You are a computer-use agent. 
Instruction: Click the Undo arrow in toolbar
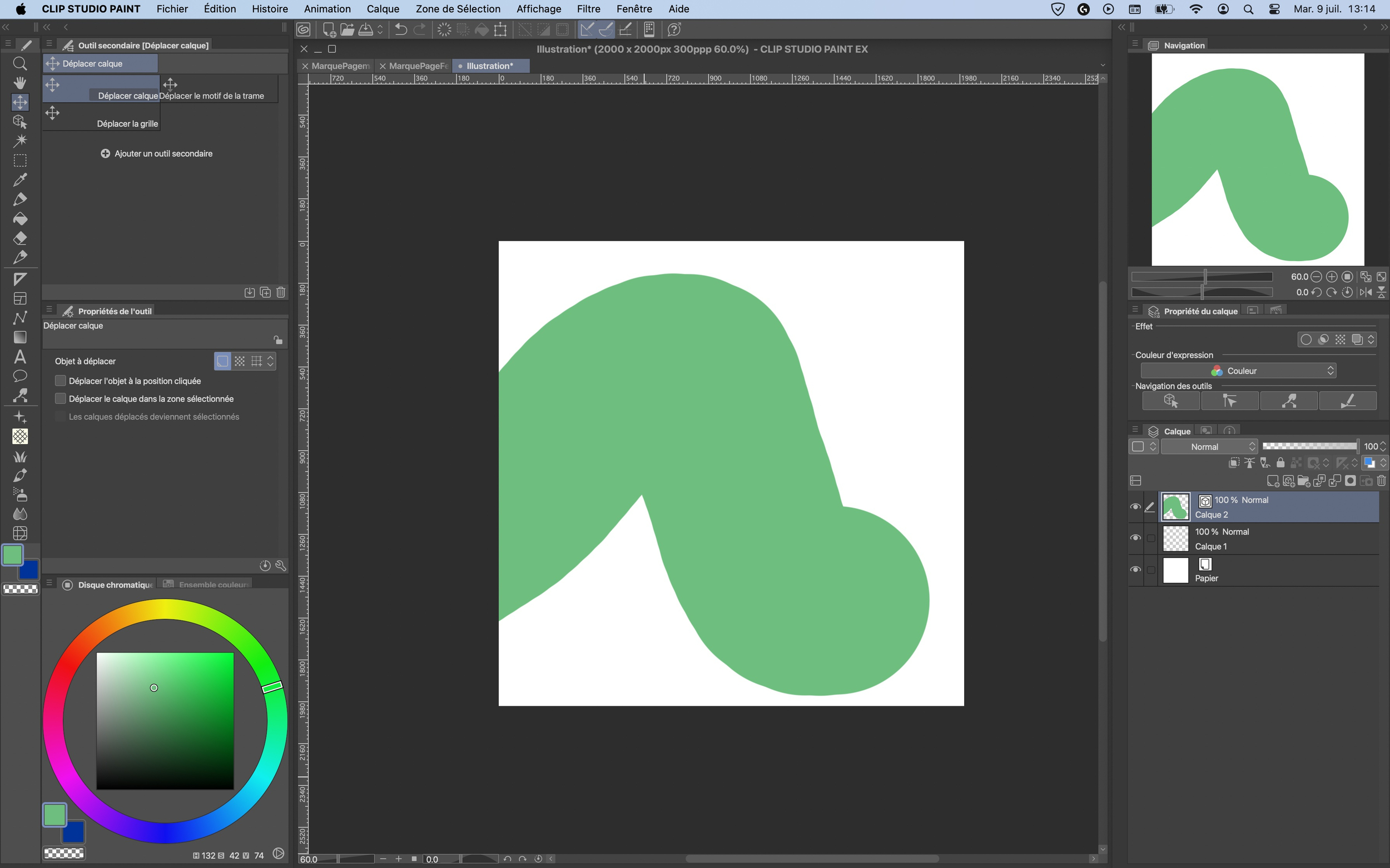click(x=401, y=29)
